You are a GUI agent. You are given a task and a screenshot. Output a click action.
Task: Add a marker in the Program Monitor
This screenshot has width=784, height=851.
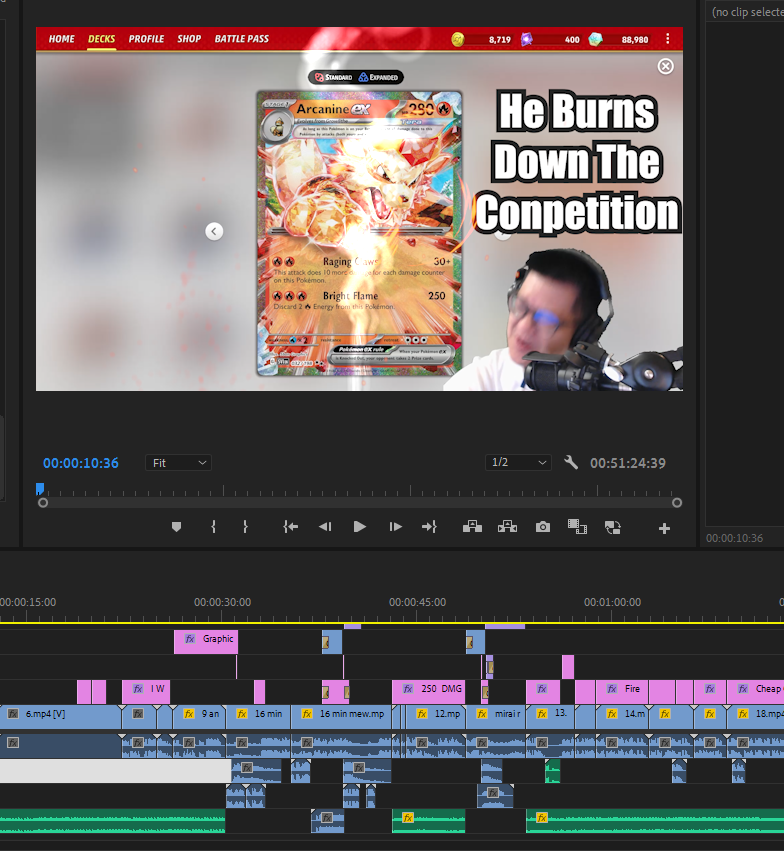(176, 527)
